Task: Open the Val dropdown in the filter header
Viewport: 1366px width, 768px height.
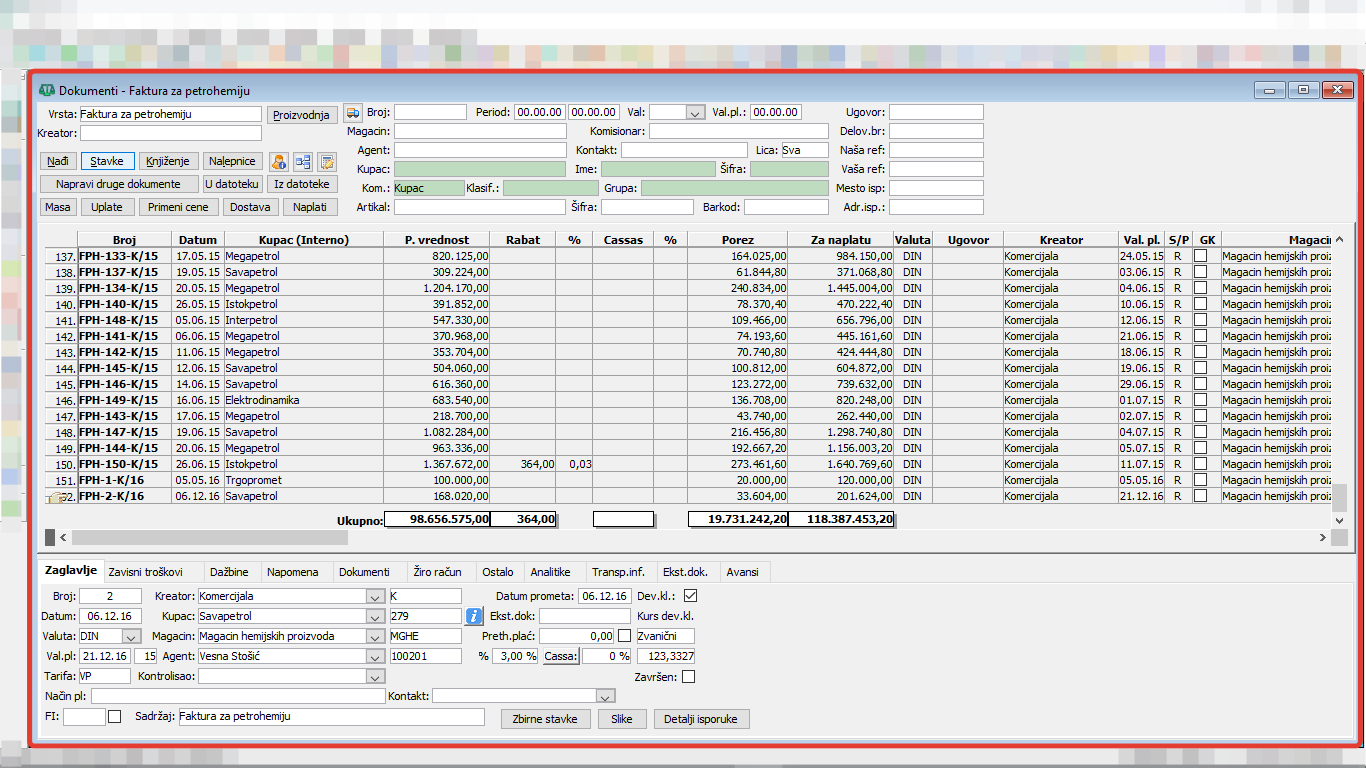Action: (695, 113)
